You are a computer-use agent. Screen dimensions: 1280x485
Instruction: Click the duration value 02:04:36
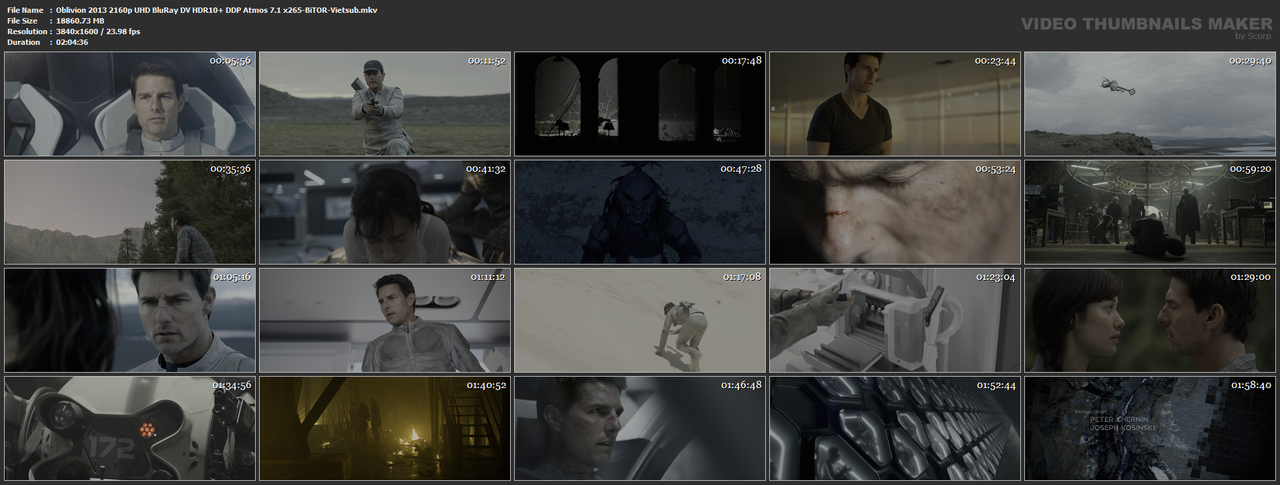click(76, 42)
